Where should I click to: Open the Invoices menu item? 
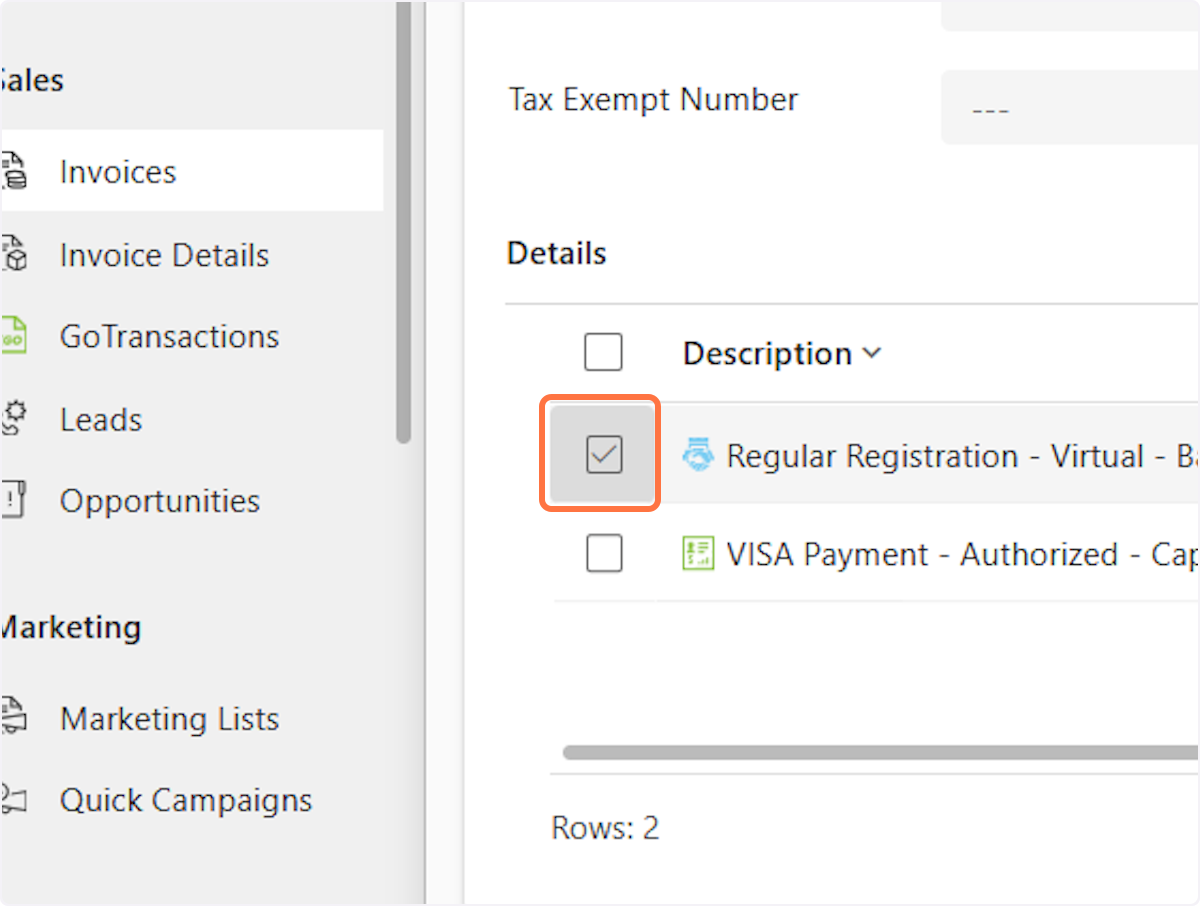(x=118, y=172)
